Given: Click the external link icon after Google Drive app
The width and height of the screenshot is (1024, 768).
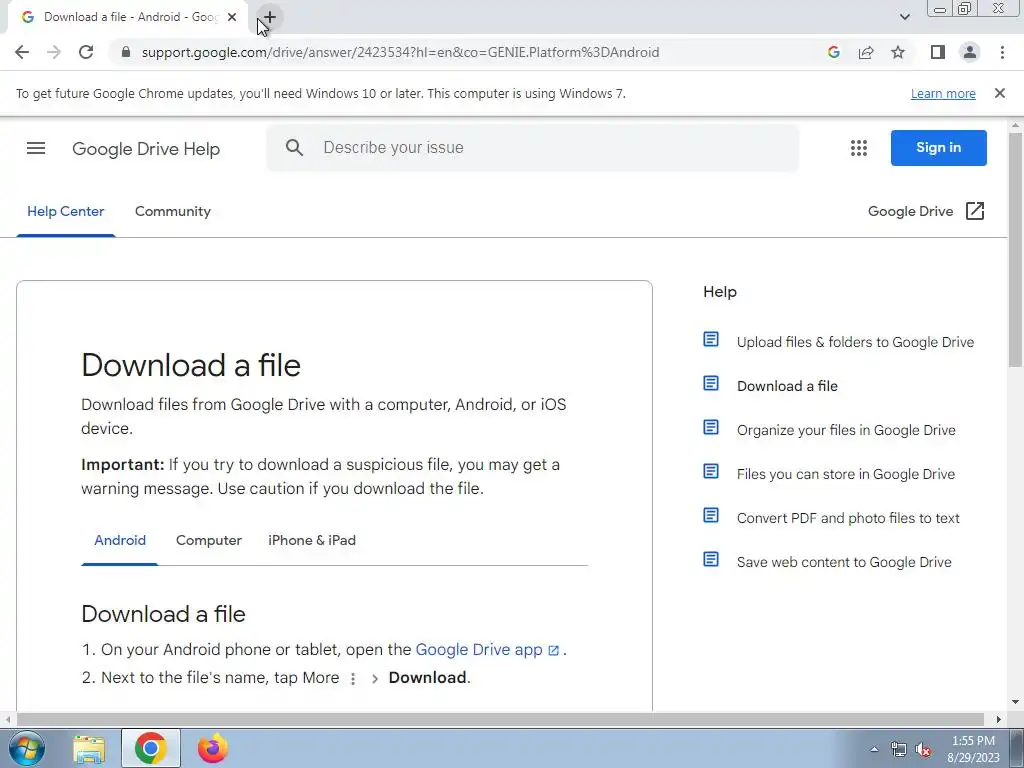Looking at the screenshot, I should [553, 650].
